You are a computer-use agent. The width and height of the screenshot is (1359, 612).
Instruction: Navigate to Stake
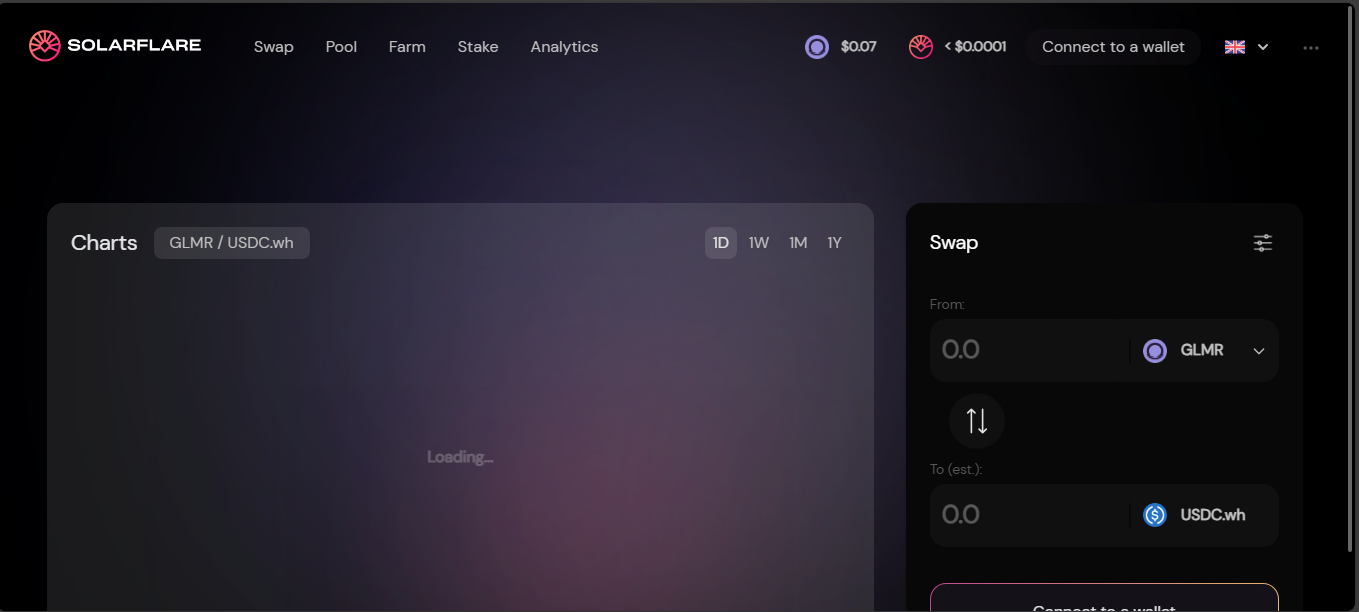[x=478, y=47]
